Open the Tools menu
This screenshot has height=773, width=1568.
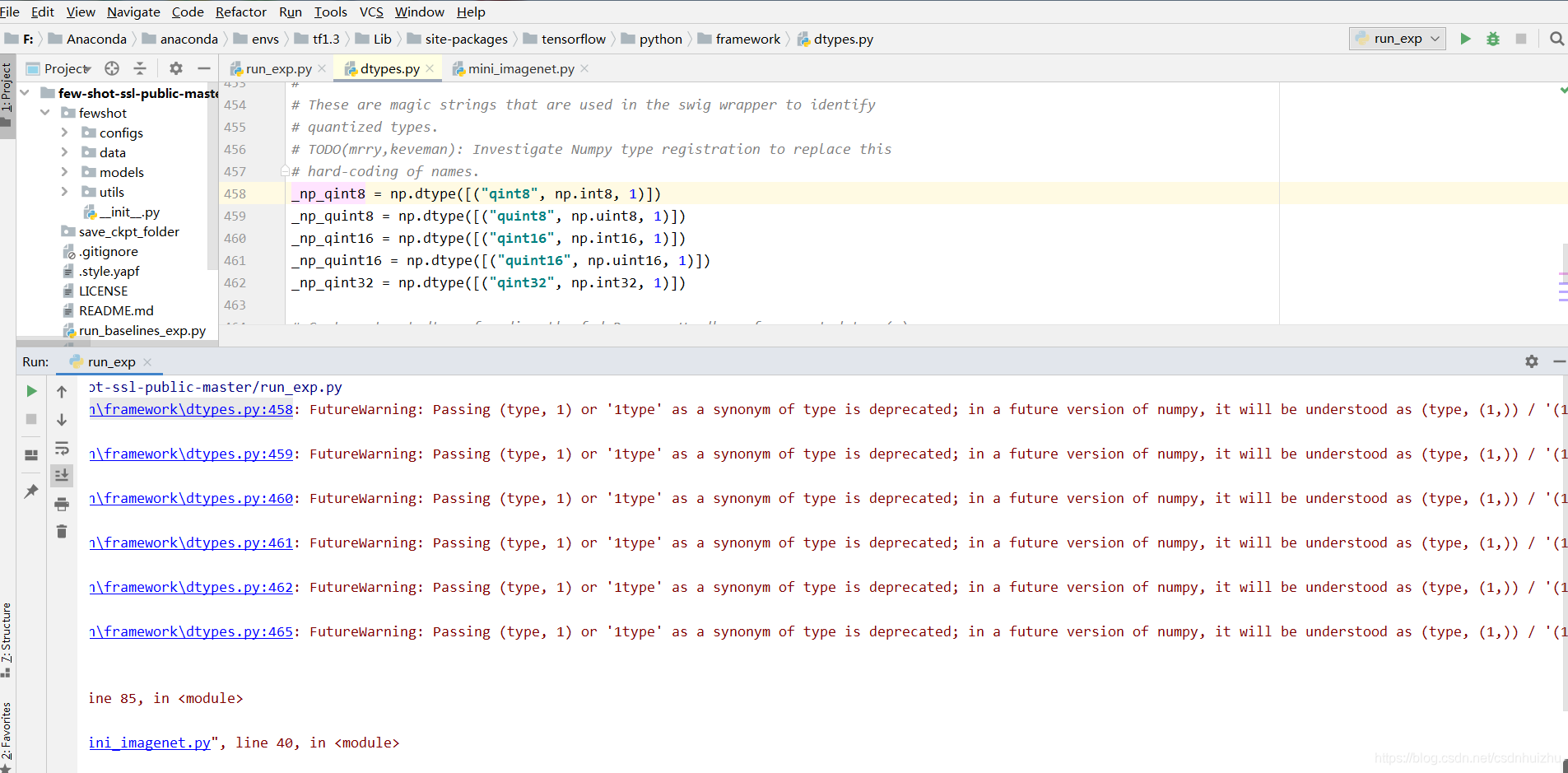coord(331,12)
